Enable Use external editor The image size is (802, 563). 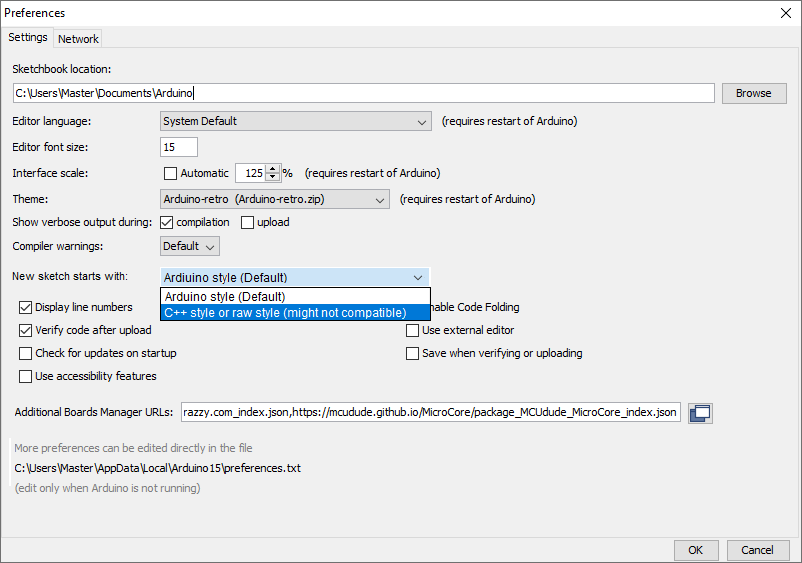412,330
